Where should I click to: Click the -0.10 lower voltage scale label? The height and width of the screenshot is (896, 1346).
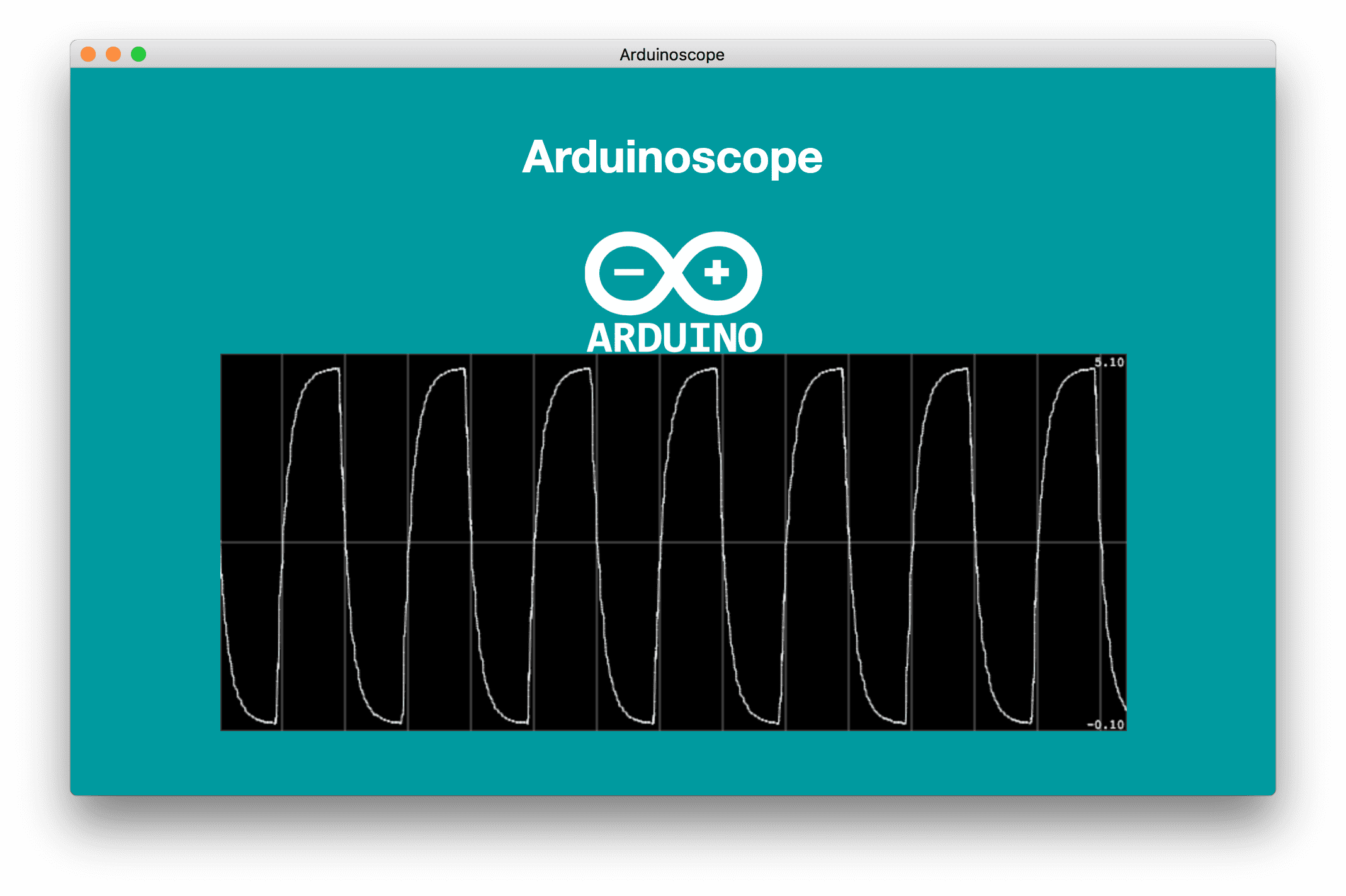(1106, 724)
